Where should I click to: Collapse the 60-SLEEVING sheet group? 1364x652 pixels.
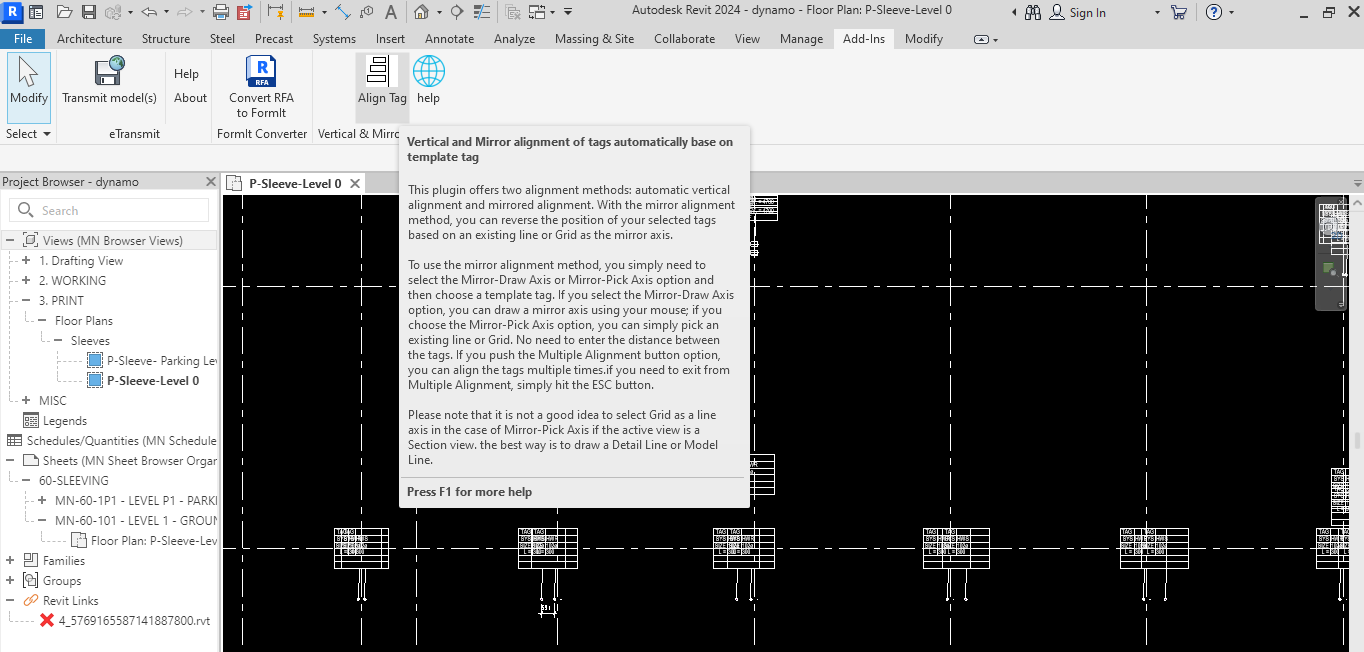(26, 481)
